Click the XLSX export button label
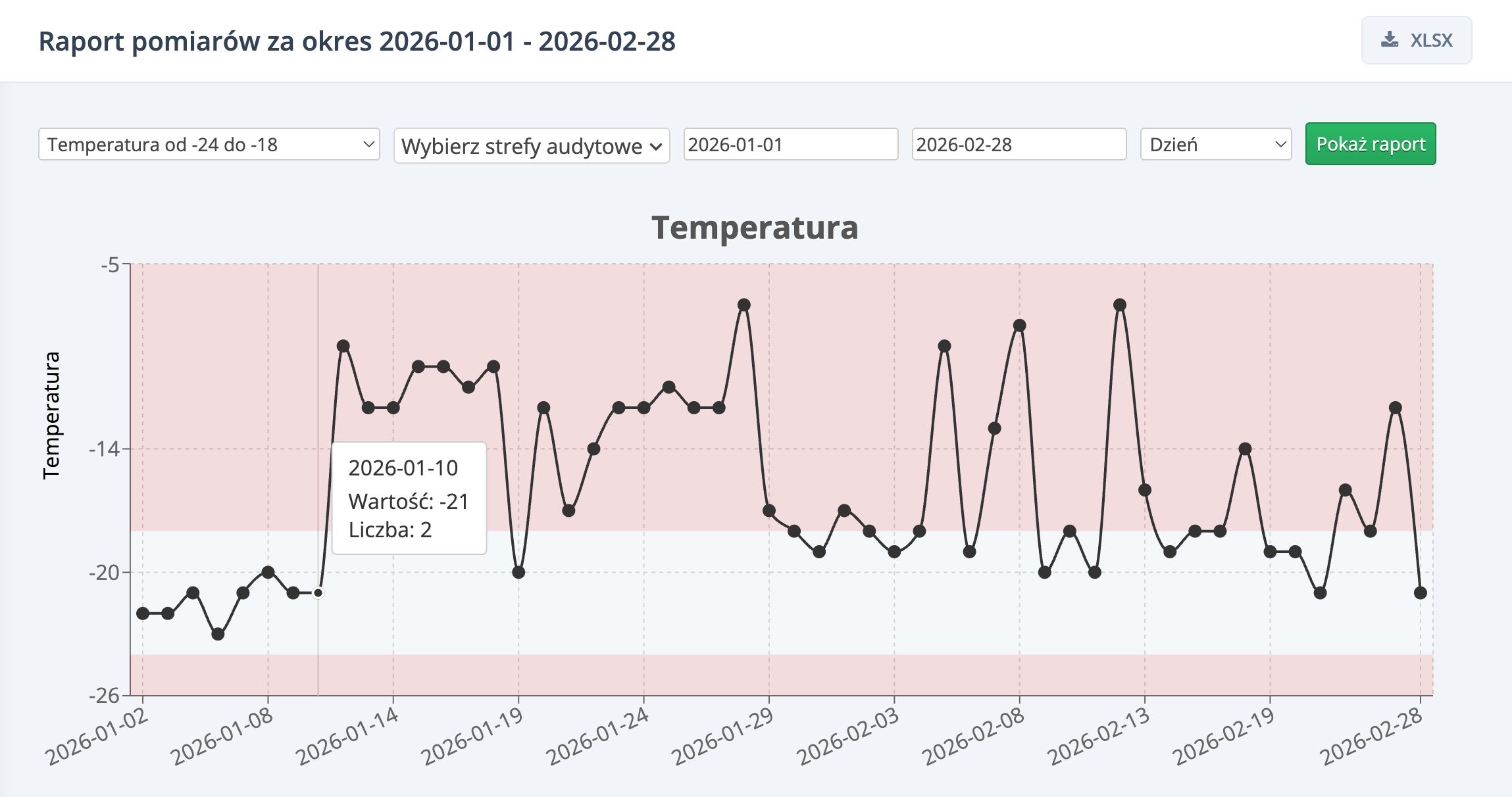 point(1431,40)
